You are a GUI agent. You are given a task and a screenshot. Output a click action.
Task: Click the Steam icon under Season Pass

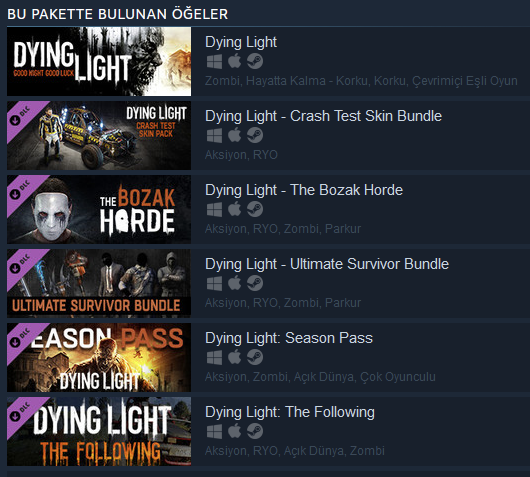(255, 358)
